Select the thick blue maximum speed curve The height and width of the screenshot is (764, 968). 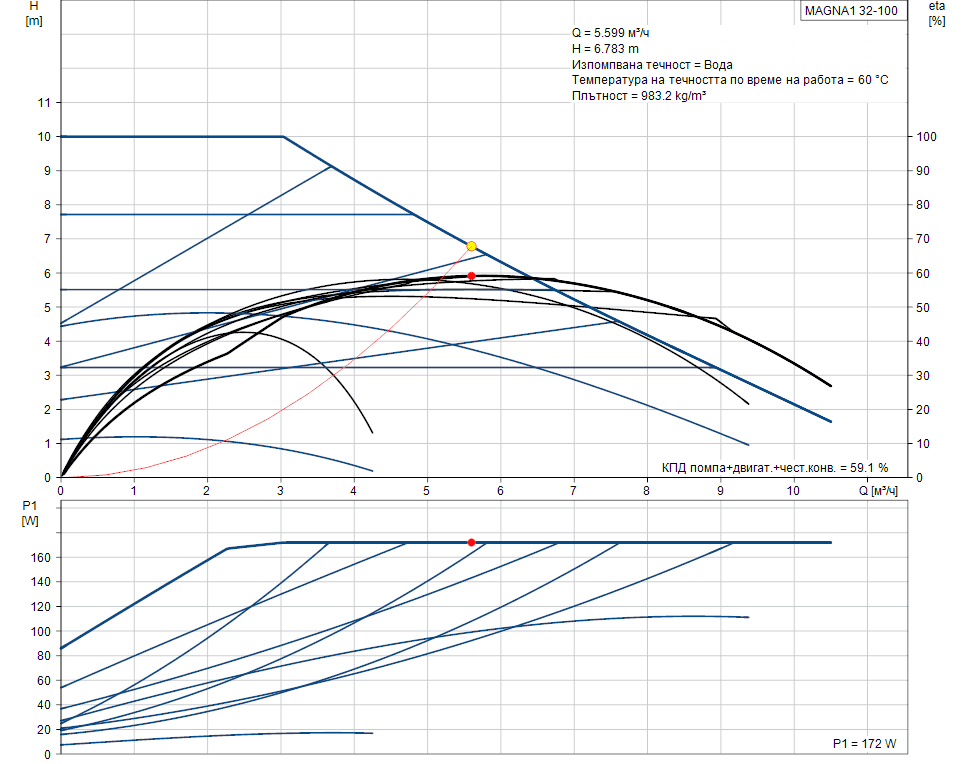(180, 134)
